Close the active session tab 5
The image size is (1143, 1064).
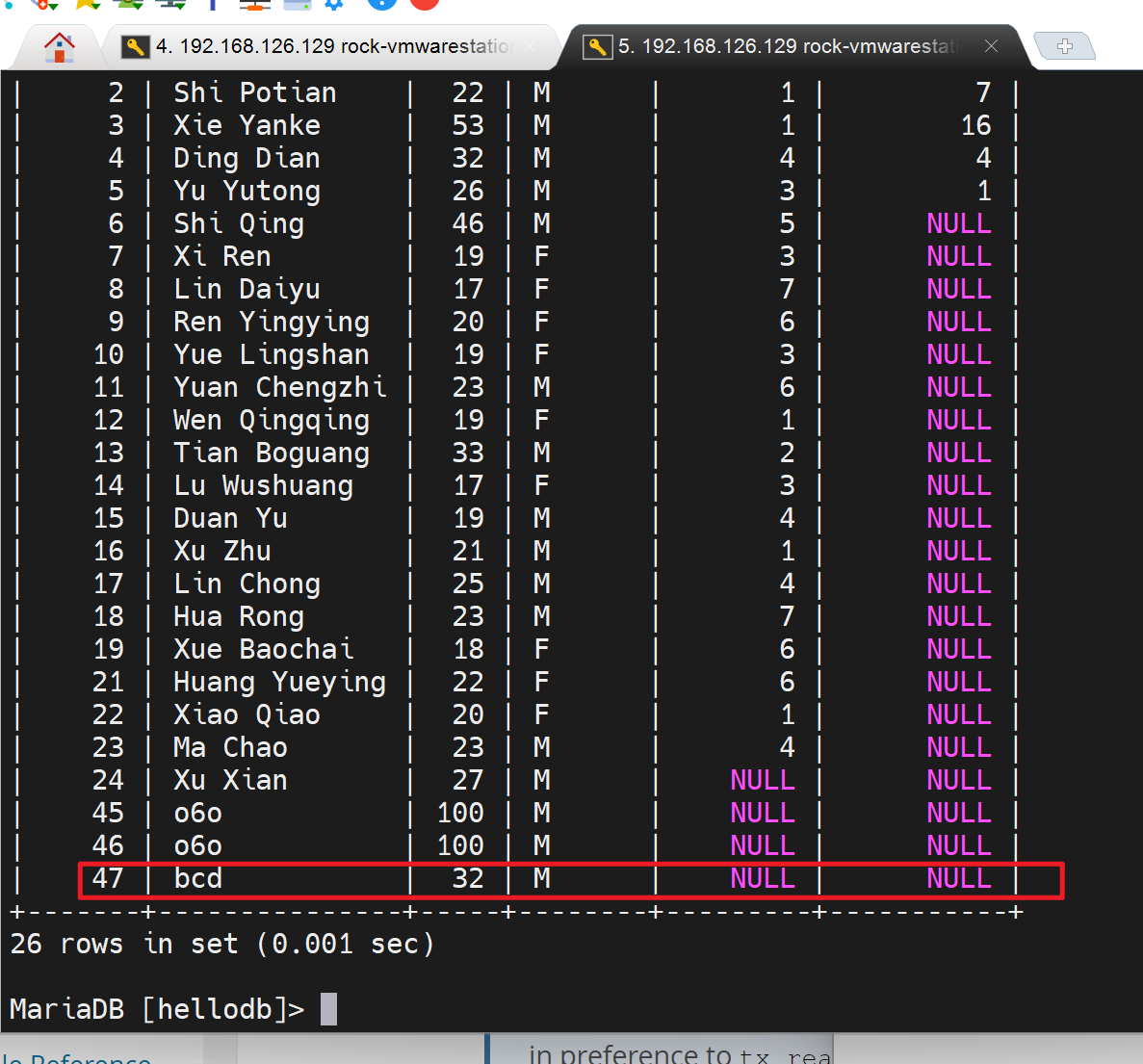pos(991,46)
